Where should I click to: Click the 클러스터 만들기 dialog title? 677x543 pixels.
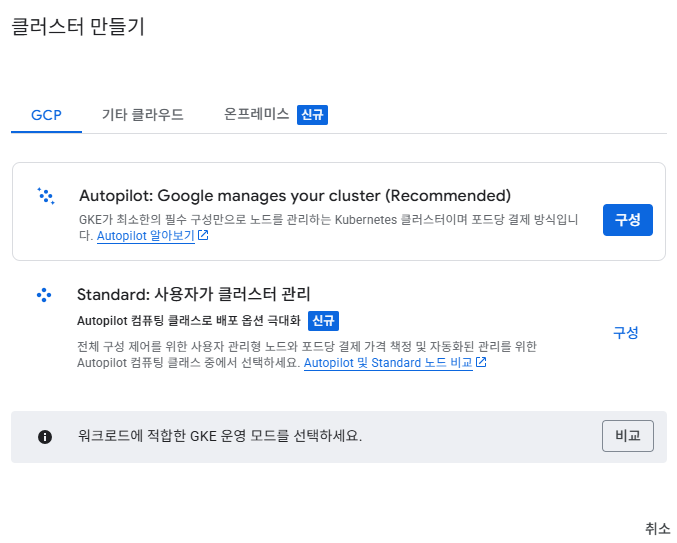click(78, 26)
